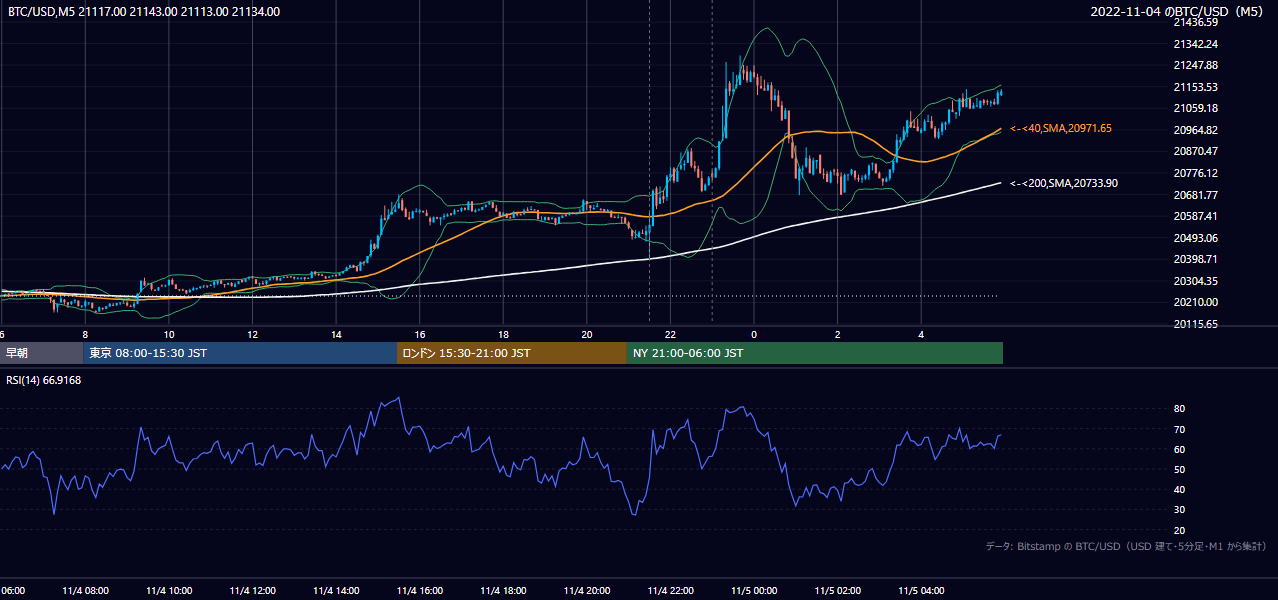This screenshot has width=1278, height=600.
Task: Select the 早朝 session bar
Action: [x=41, y=353]
